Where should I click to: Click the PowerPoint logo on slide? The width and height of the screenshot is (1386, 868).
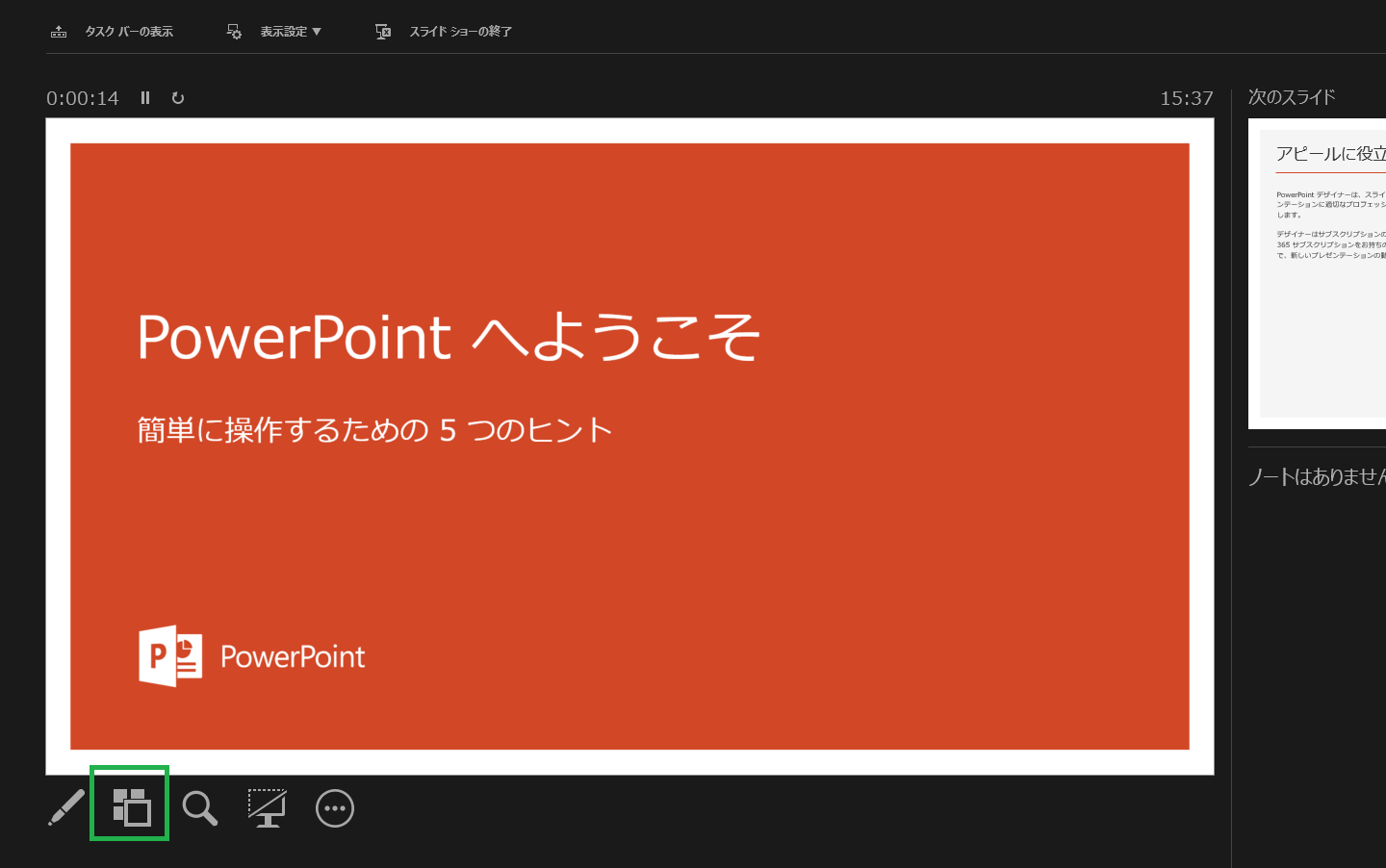(x=252, y=656)
